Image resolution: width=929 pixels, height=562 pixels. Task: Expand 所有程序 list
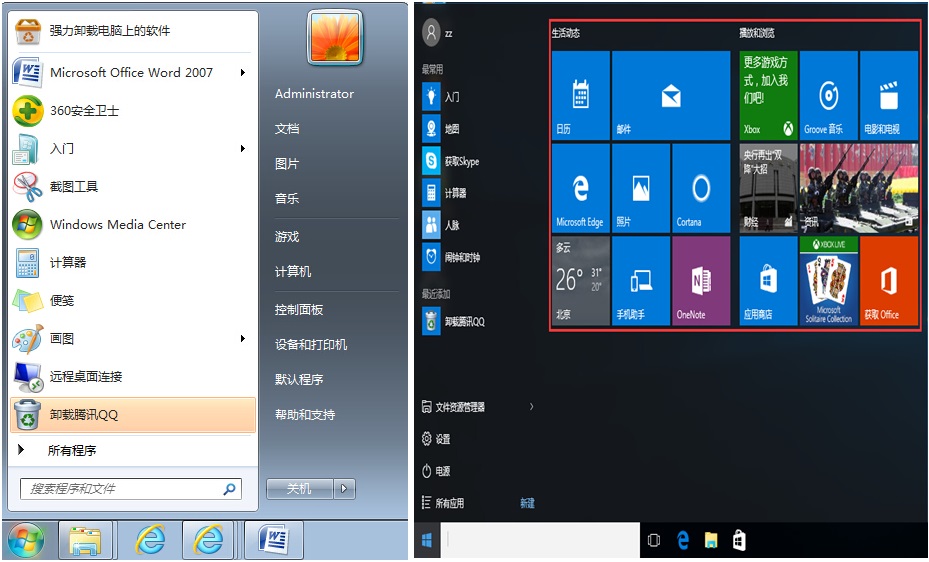coord(133,451)
